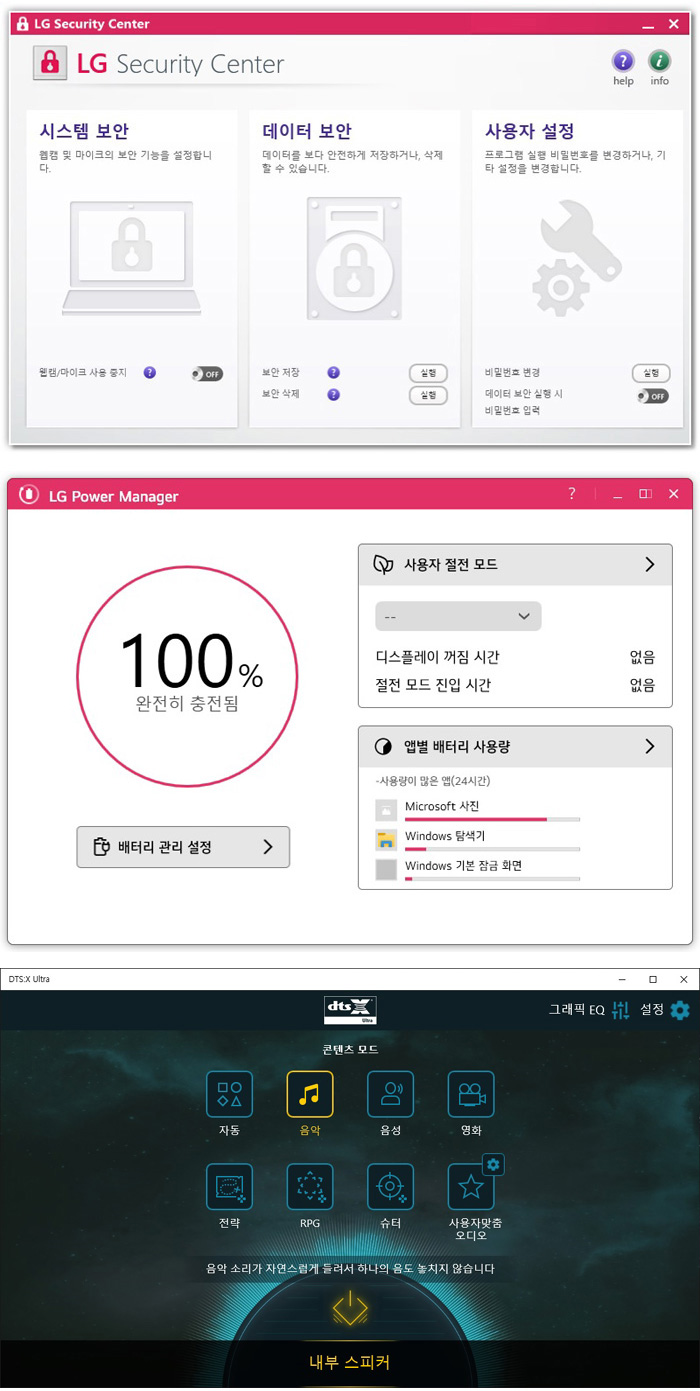Maximize the LG Power Manager window
Viewport: 700px width, 1391px height.
(645, 494)
